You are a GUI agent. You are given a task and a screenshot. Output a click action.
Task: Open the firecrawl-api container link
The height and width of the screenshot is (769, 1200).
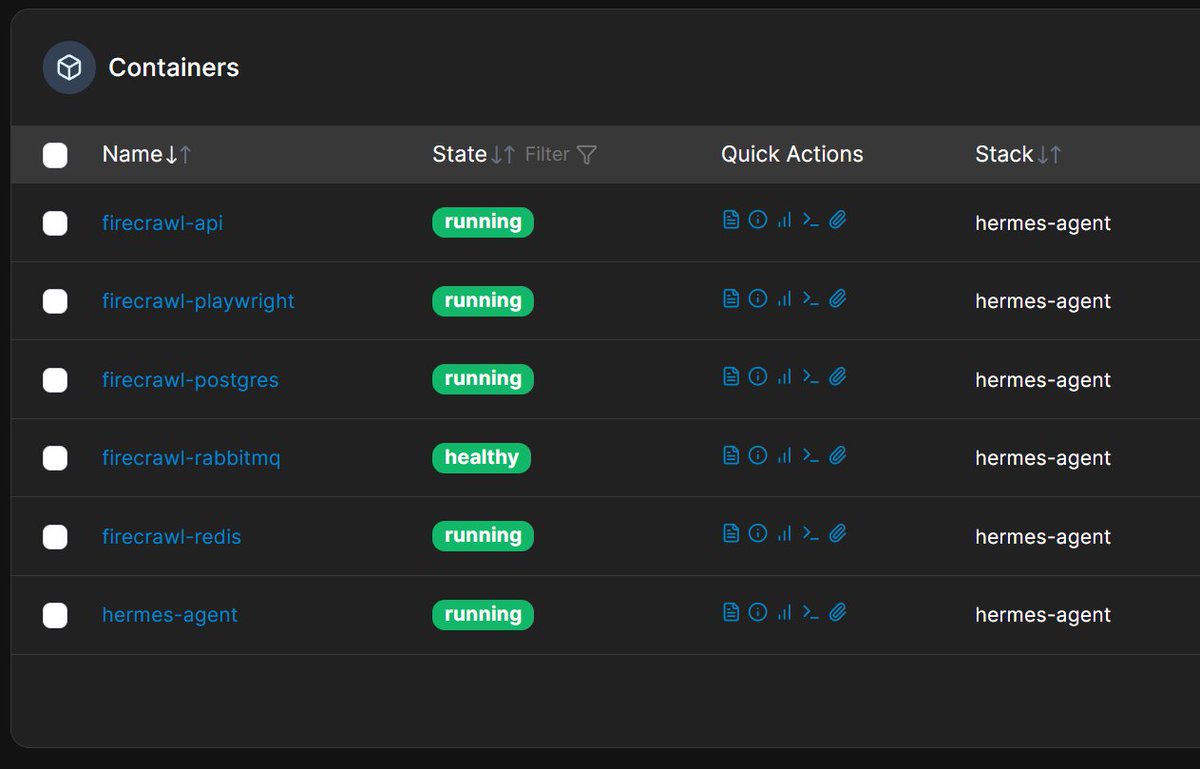162,223
